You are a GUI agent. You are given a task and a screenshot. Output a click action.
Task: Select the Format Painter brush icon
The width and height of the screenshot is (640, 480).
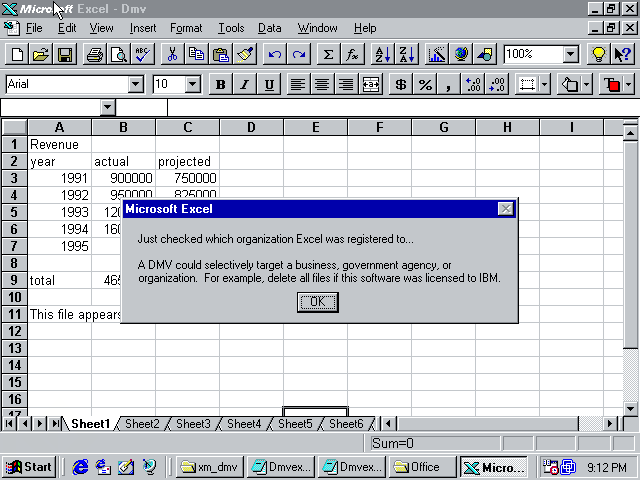pyautogui.click(x=245, y=54)
